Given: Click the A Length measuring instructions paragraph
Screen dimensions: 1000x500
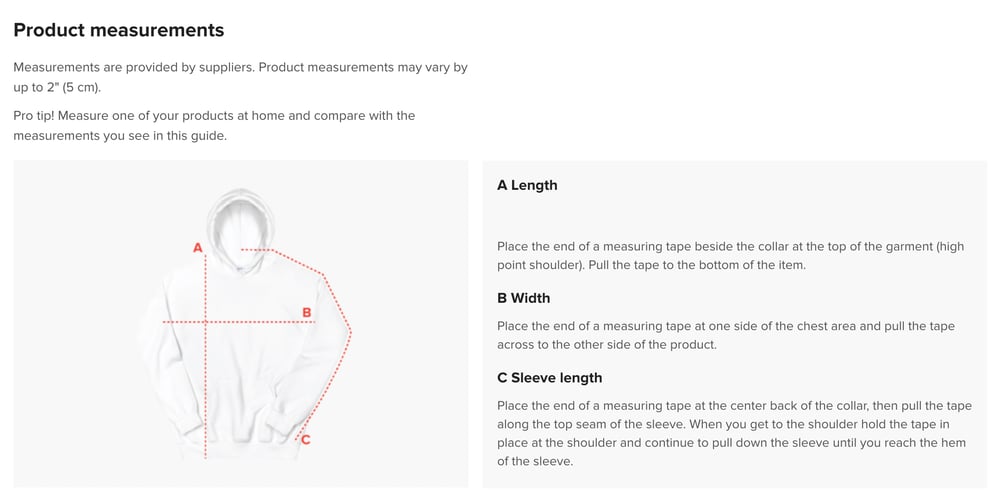Looking at the screenshot, I should 730,256.
